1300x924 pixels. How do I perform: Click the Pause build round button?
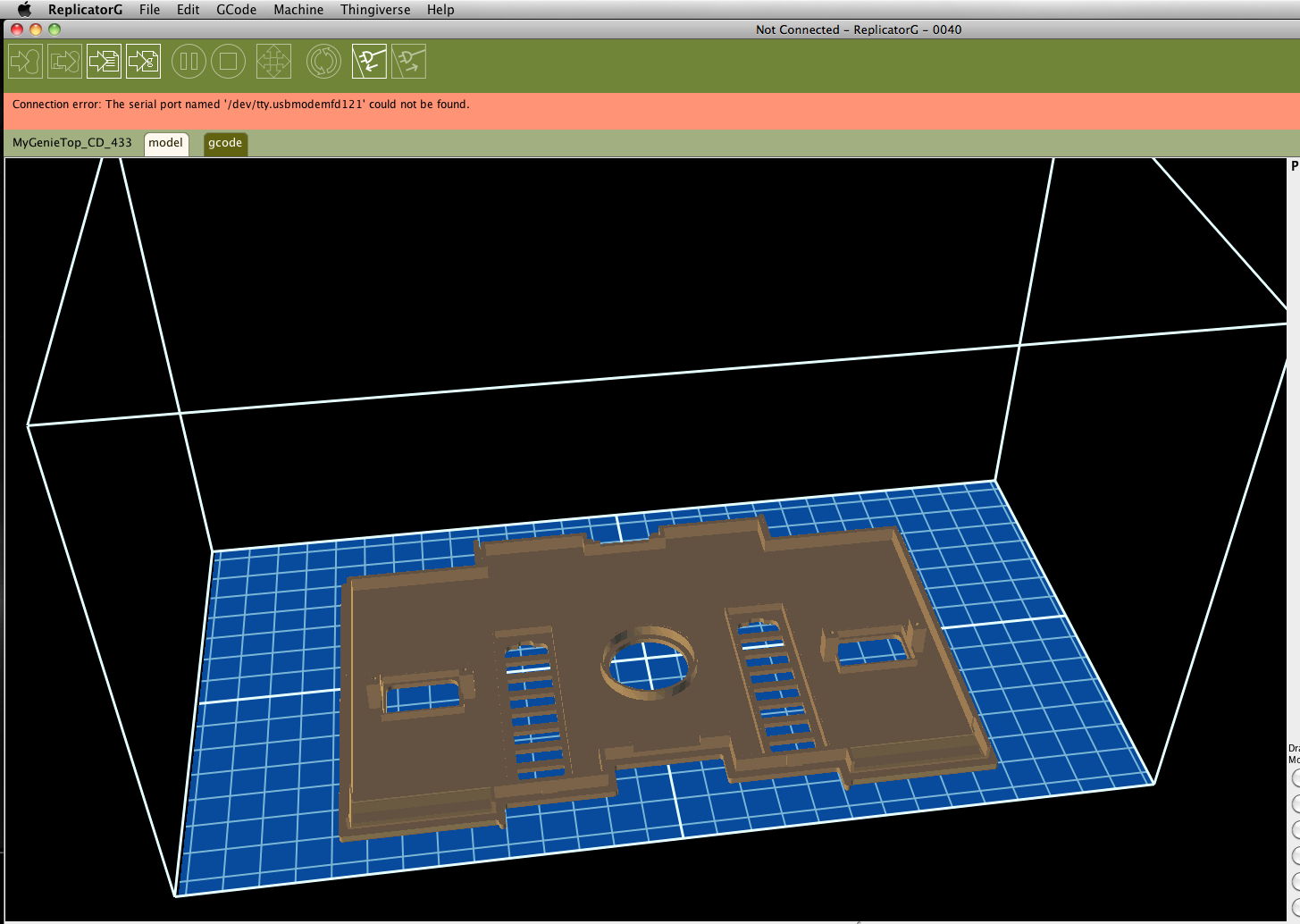(x=189, y=62)
